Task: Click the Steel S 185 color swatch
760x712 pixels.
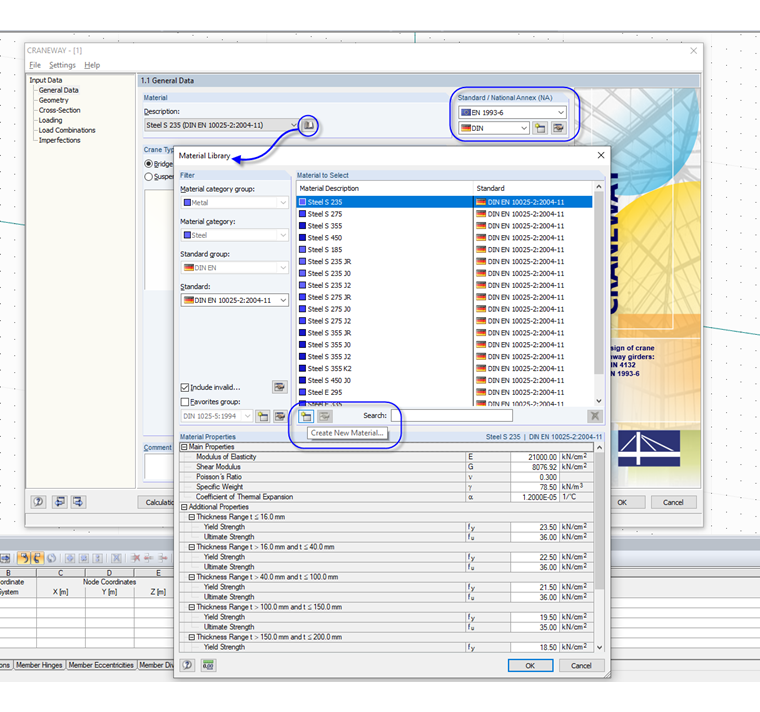Action: click(302, 250)
